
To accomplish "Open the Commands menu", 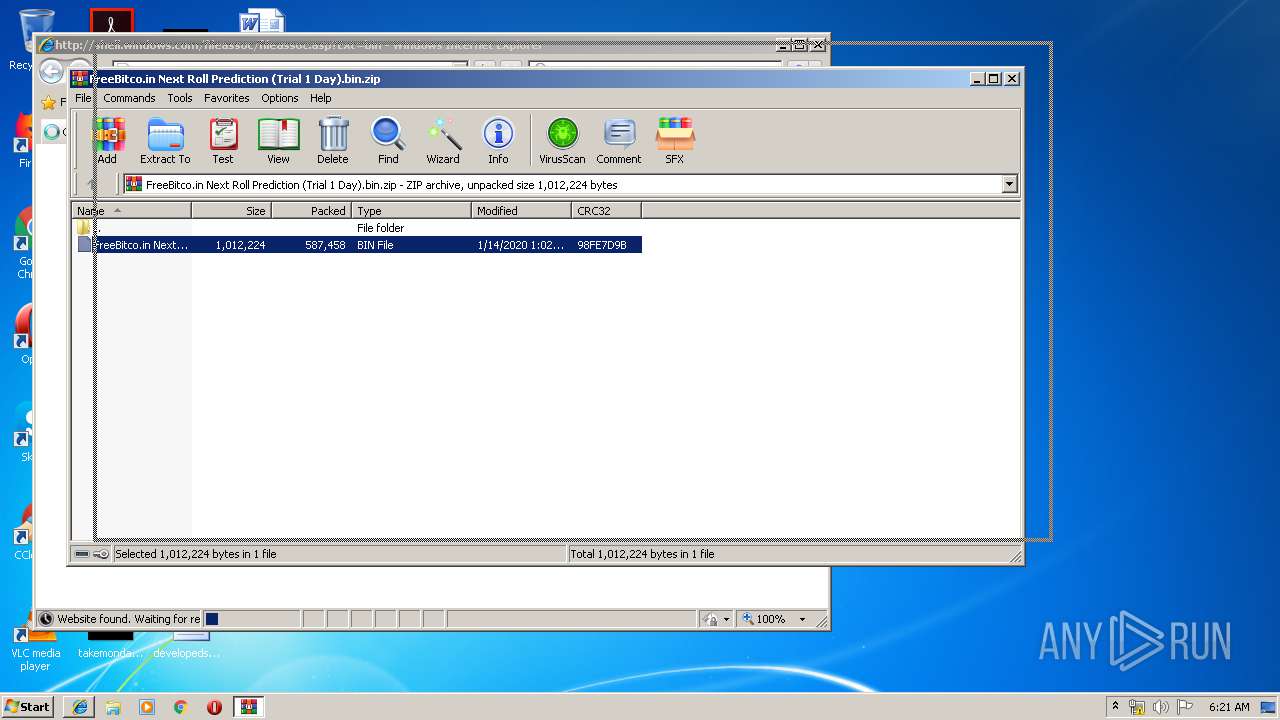I will (129, 98).
